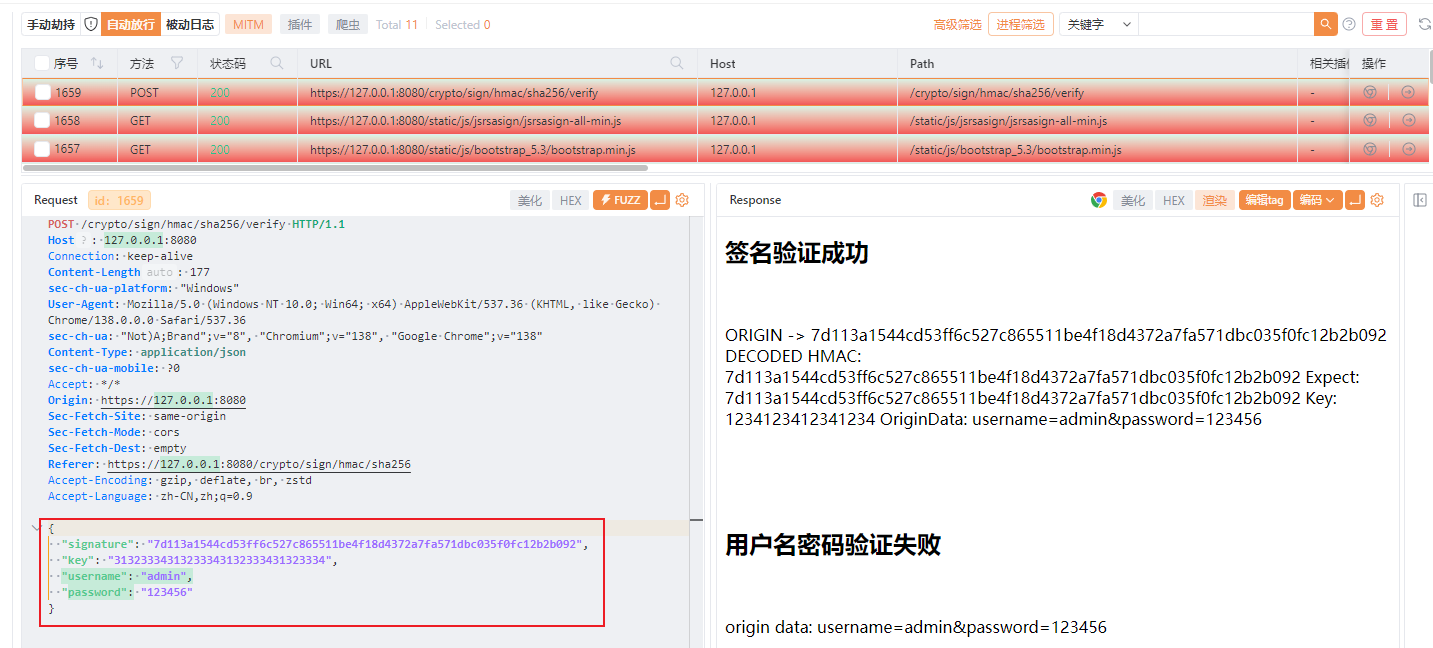Refresh the history list
The image size is (1433, 648).
tap(1424, 24)
